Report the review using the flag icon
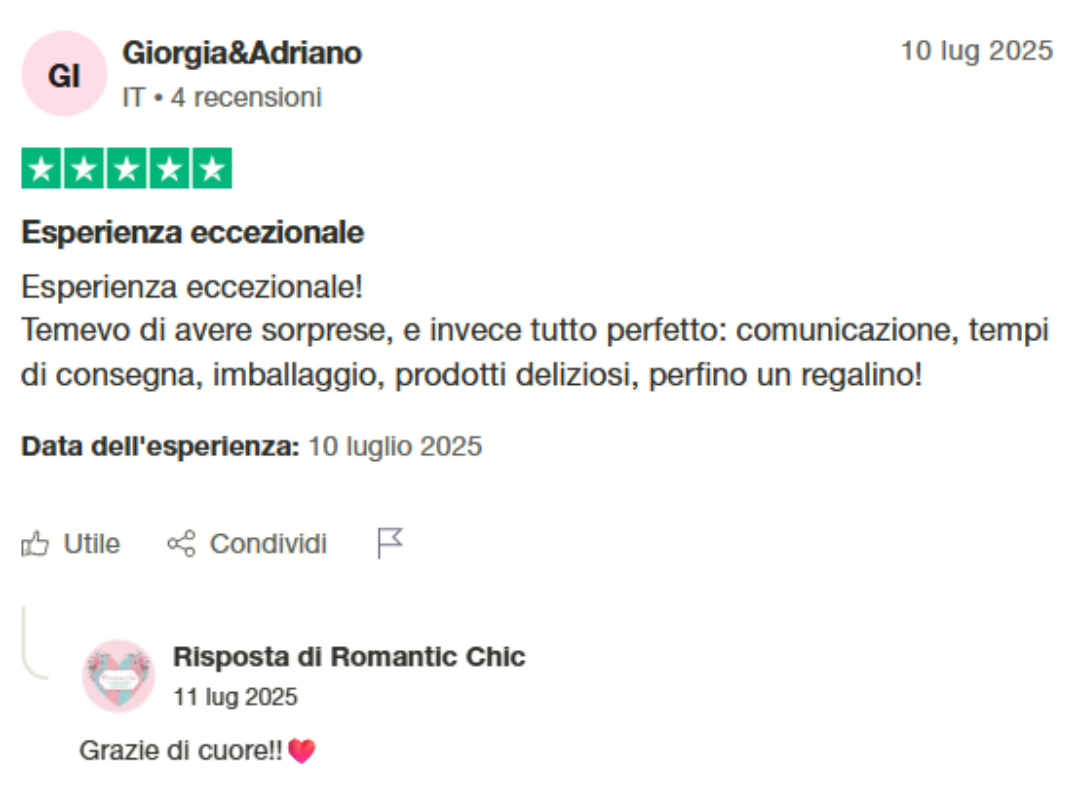Image resolution: width=1080 pixels, height=788 pixels. 389,543
